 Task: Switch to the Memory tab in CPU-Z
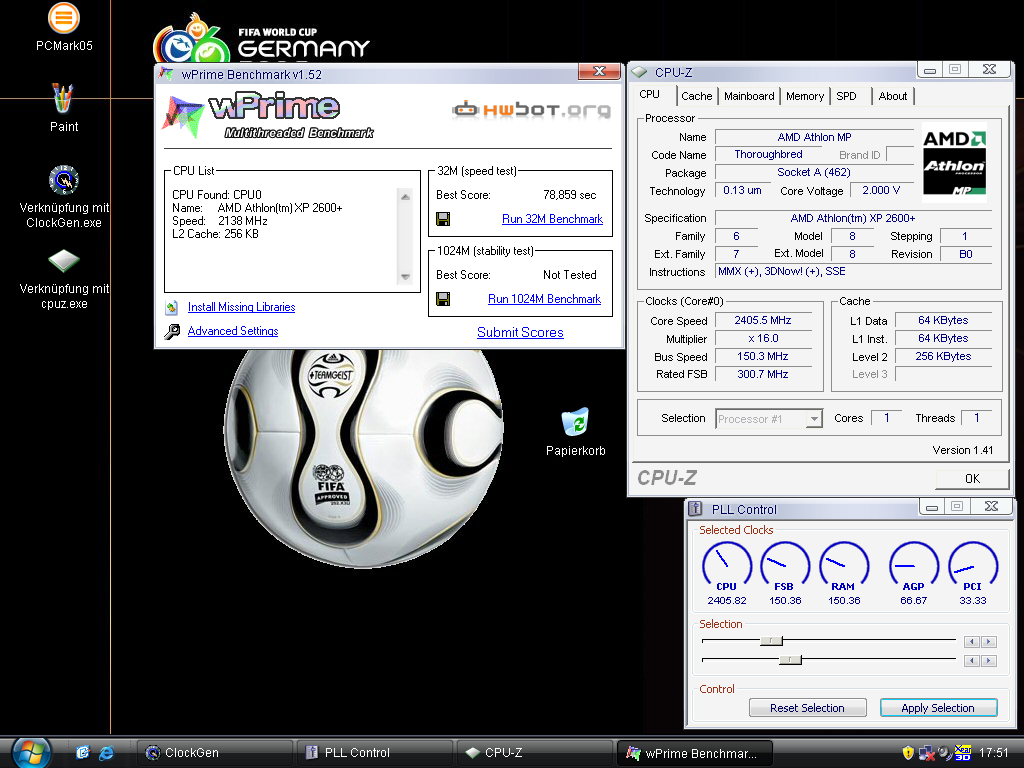(805, 97)
